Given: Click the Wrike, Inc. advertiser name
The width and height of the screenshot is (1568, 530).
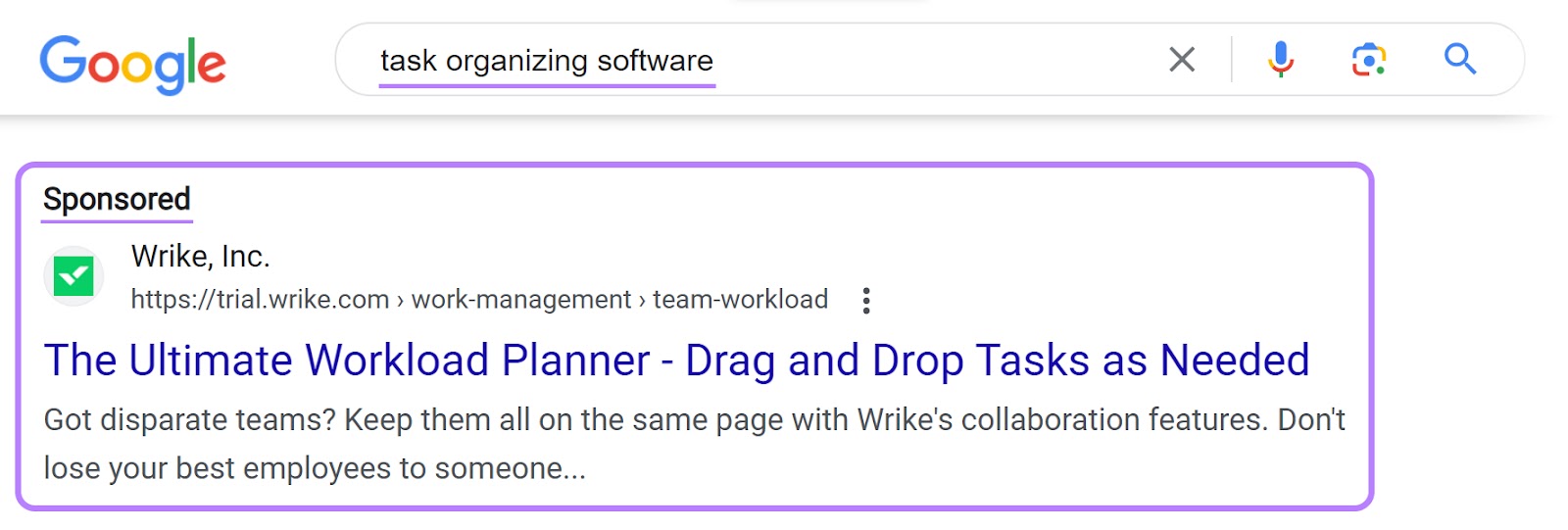Looking at the screenshot, I should 200,257.
